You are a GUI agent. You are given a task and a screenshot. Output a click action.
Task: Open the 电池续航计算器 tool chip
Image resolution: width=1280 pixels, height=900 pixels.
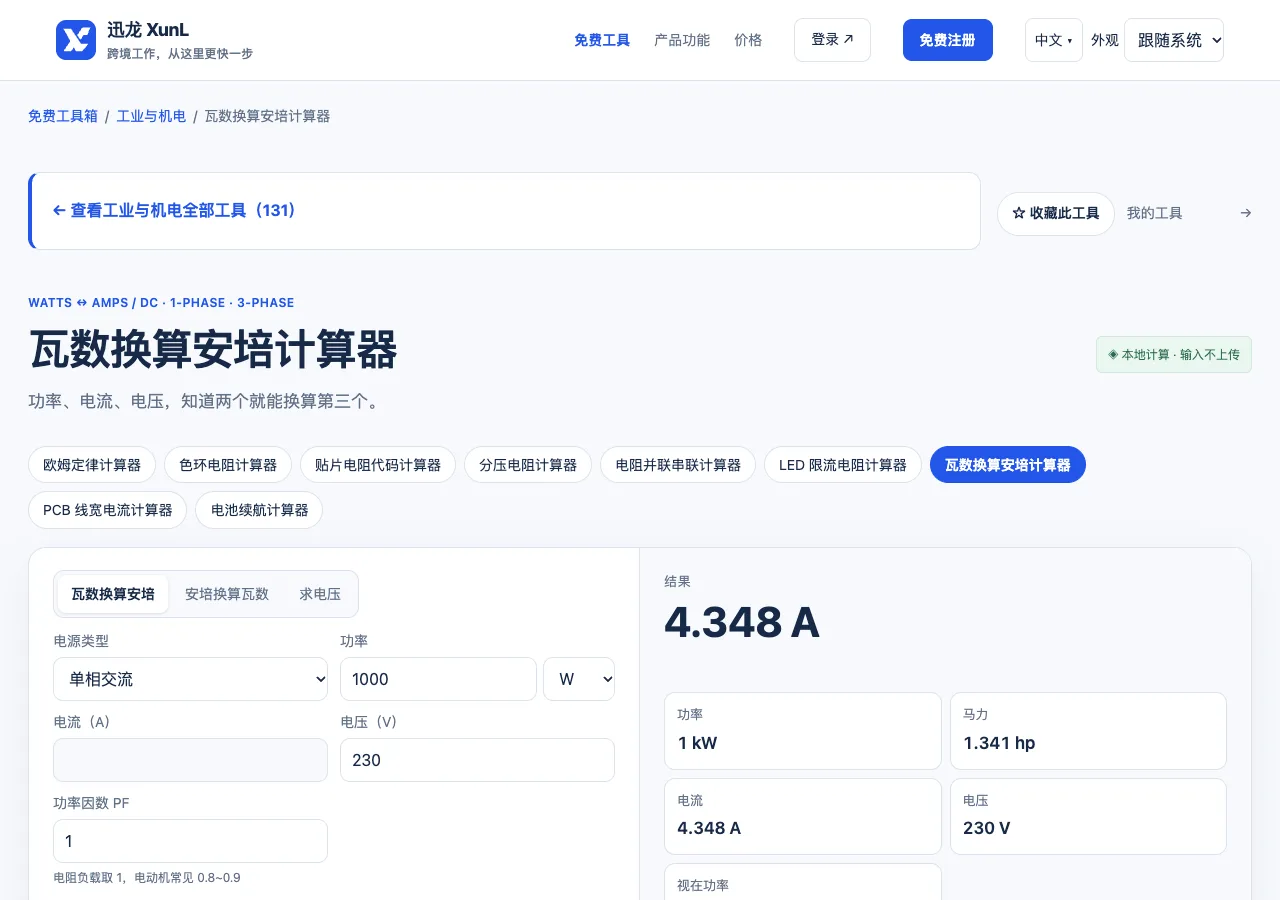coord(259,510)
